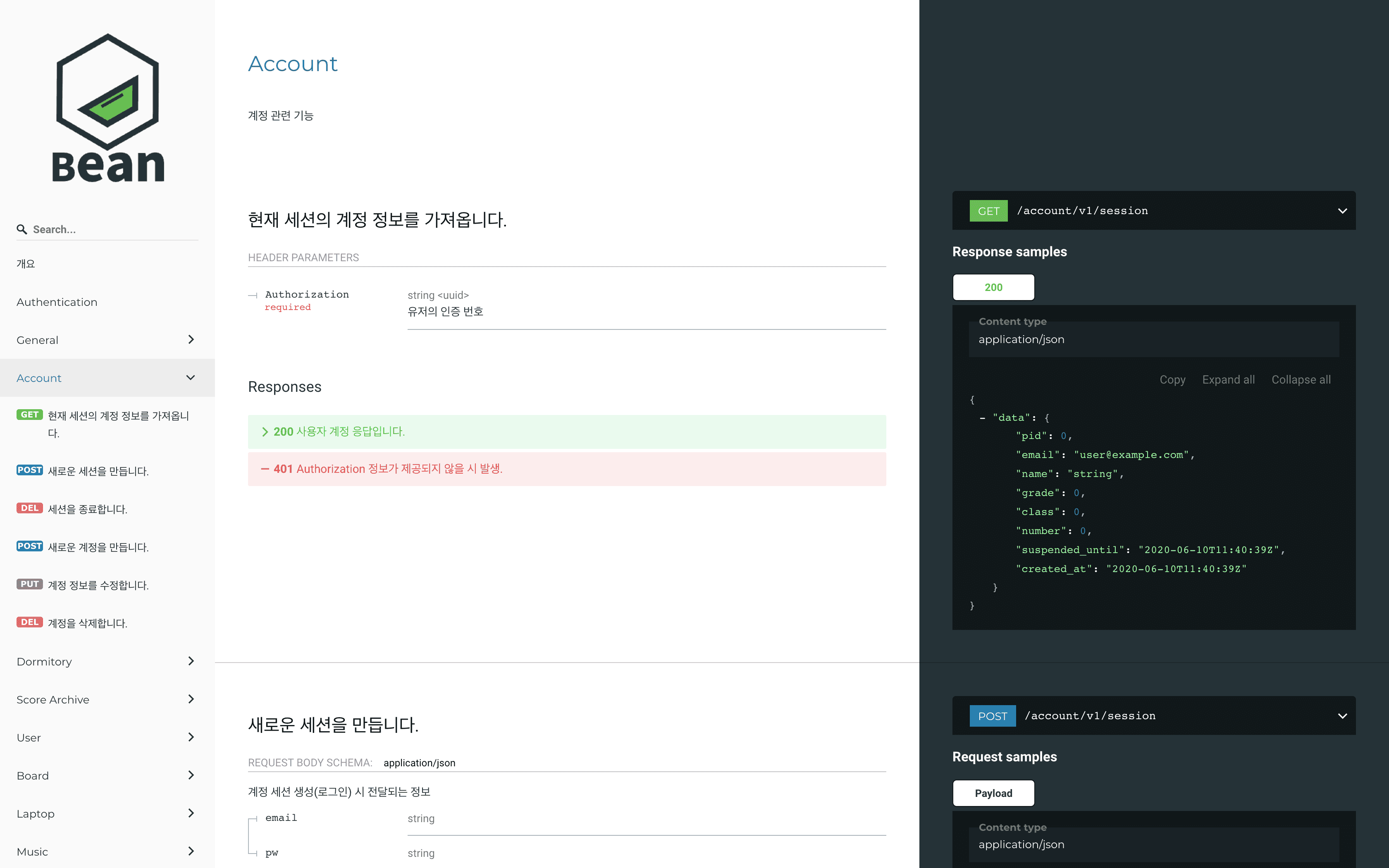
Task: Click Copy in the response sample
Action: pos(1172,379)
